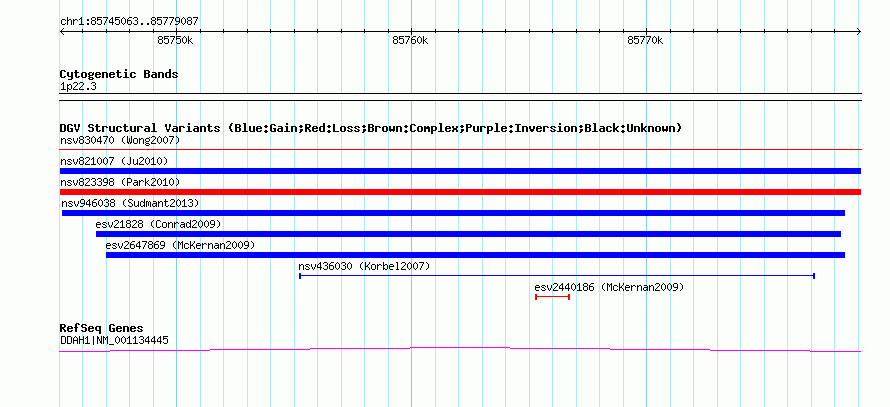Select the blue nsv946038 Sudmant2013 bar
The width and height of the screenshot is (890, 407).
click(454, 213)
